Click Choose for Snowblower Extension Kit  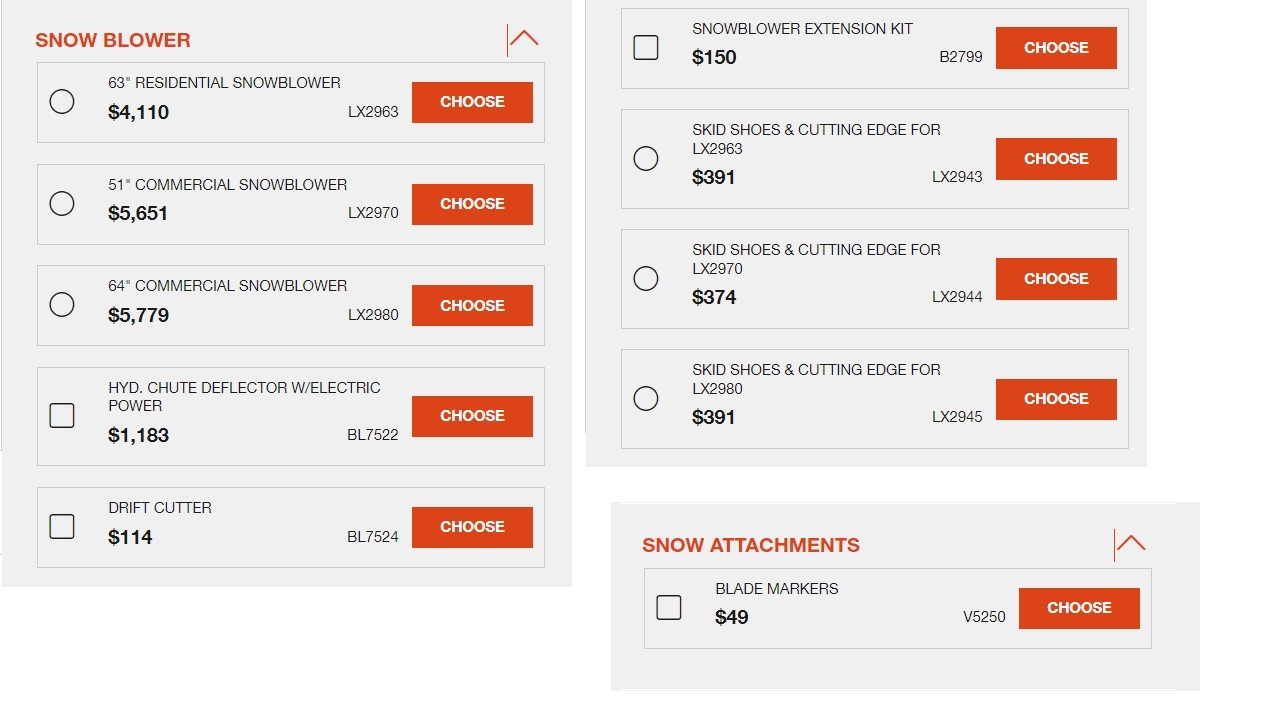click(x=1056, y=48)
